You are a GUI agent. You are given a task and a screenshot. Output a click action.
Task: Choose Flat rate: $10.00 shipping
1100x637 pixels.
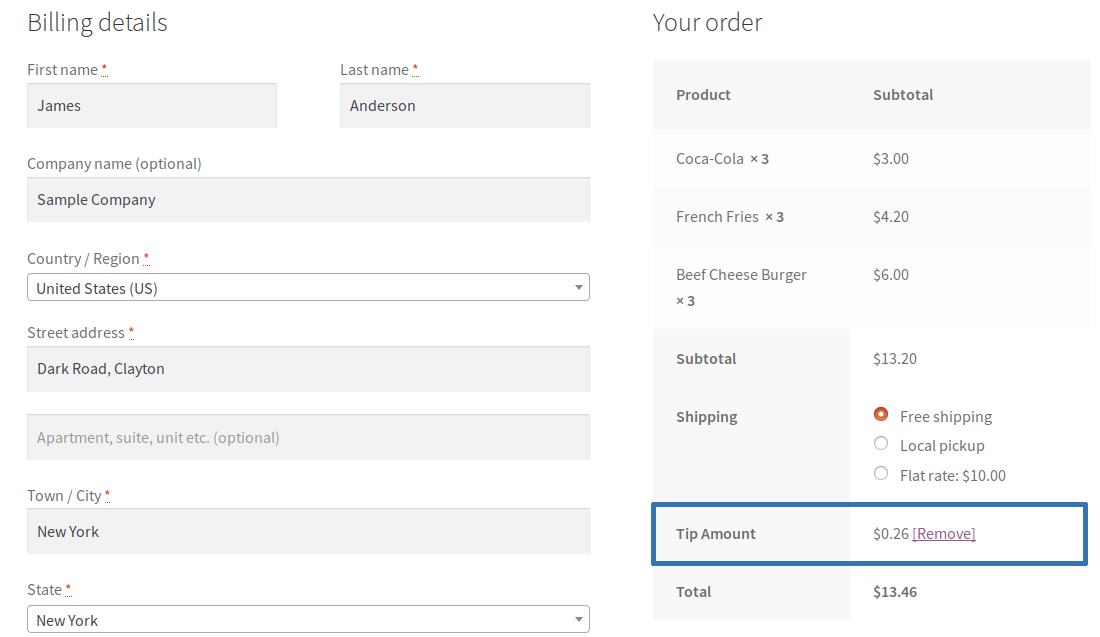pyautogui.click(x=881, y=474)
